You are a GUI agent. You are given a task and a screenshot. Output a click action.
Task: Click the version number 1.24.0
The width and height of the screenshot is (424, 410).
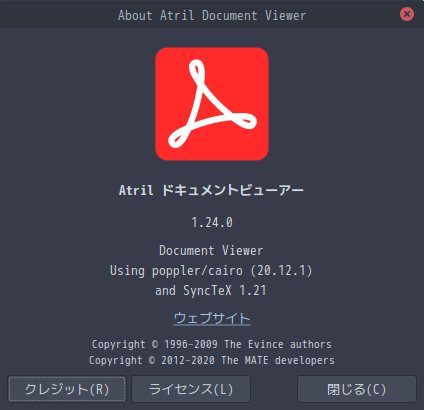(x=212, y=222)
